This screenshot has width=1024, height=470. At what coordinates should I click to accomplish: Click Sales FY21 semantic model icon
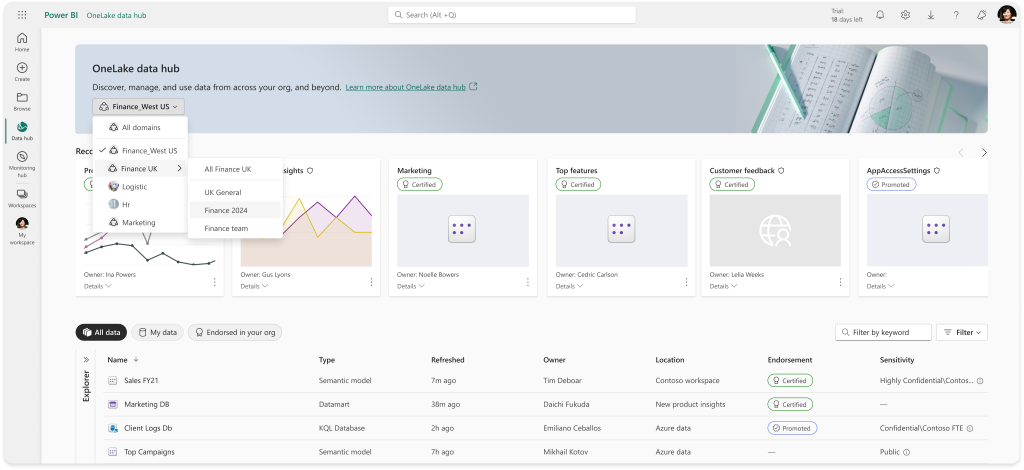point(112,381)
